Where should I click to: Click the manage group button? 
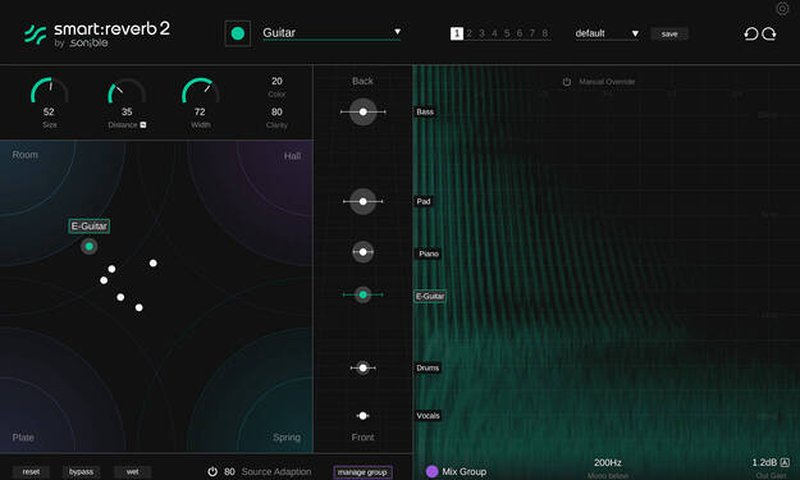coord(363,472)
